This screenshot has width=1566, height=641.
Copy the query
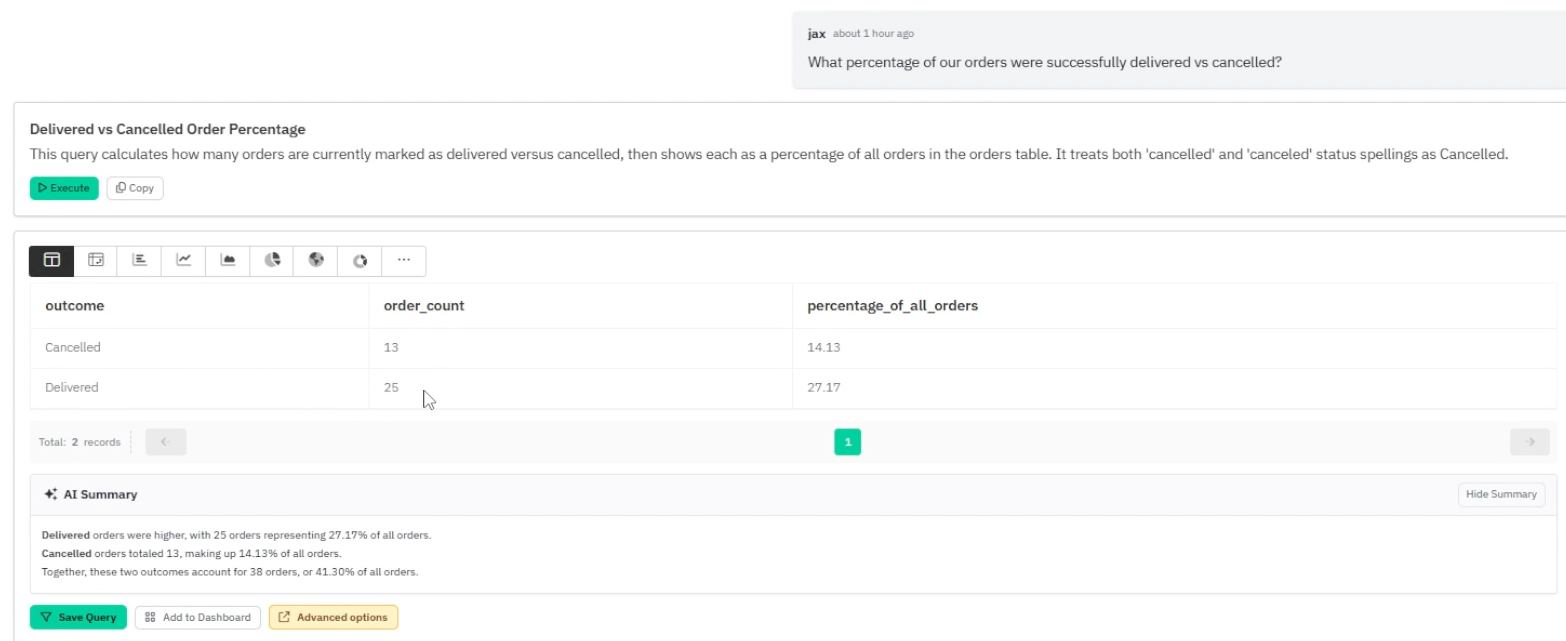coord(135,188)
